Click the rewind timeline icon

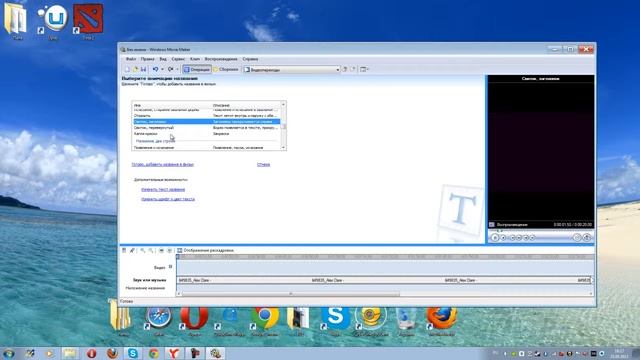161,250
